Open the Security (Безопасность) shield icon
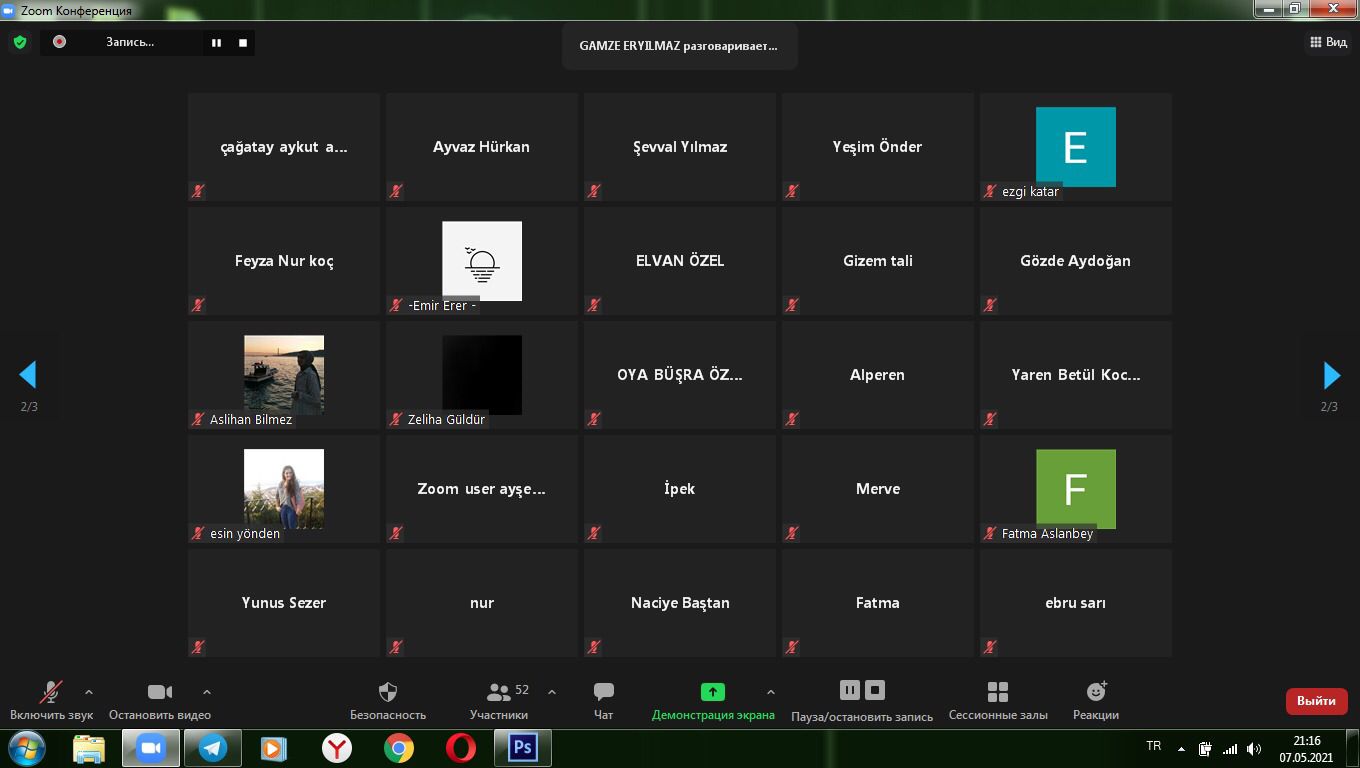 pos(388,692)
